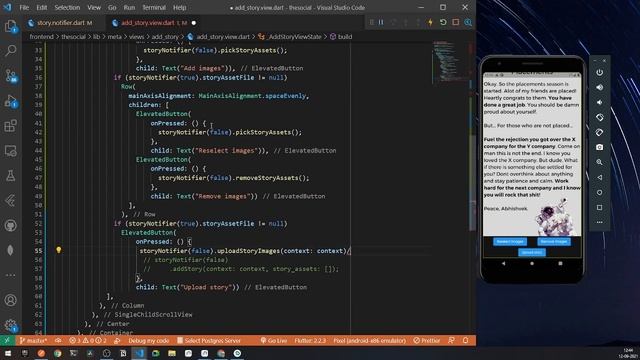The height and width of the screenshot is (360, 640).
Task: Click 'Prettier' in status bar
Action: 427,340
